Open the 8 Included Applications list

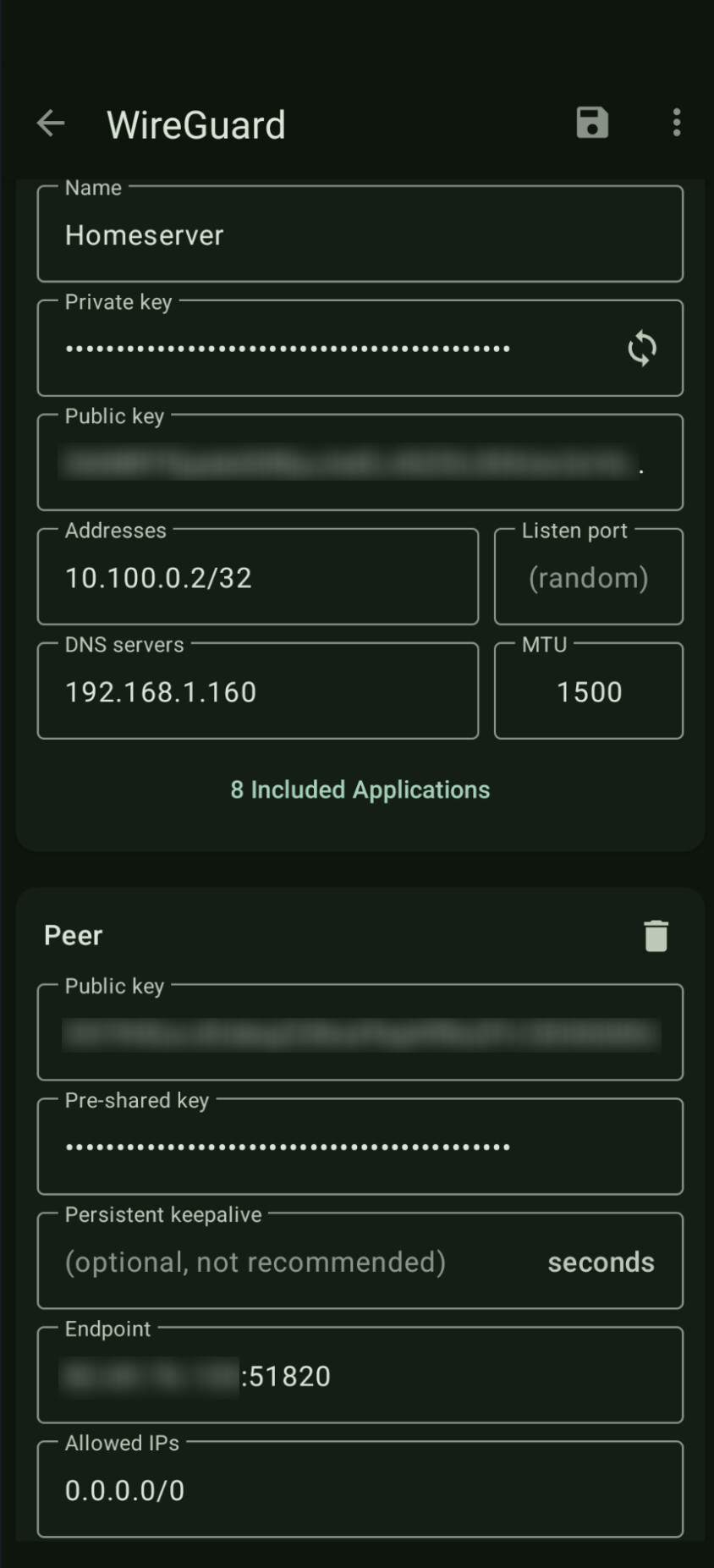point(360,790)
